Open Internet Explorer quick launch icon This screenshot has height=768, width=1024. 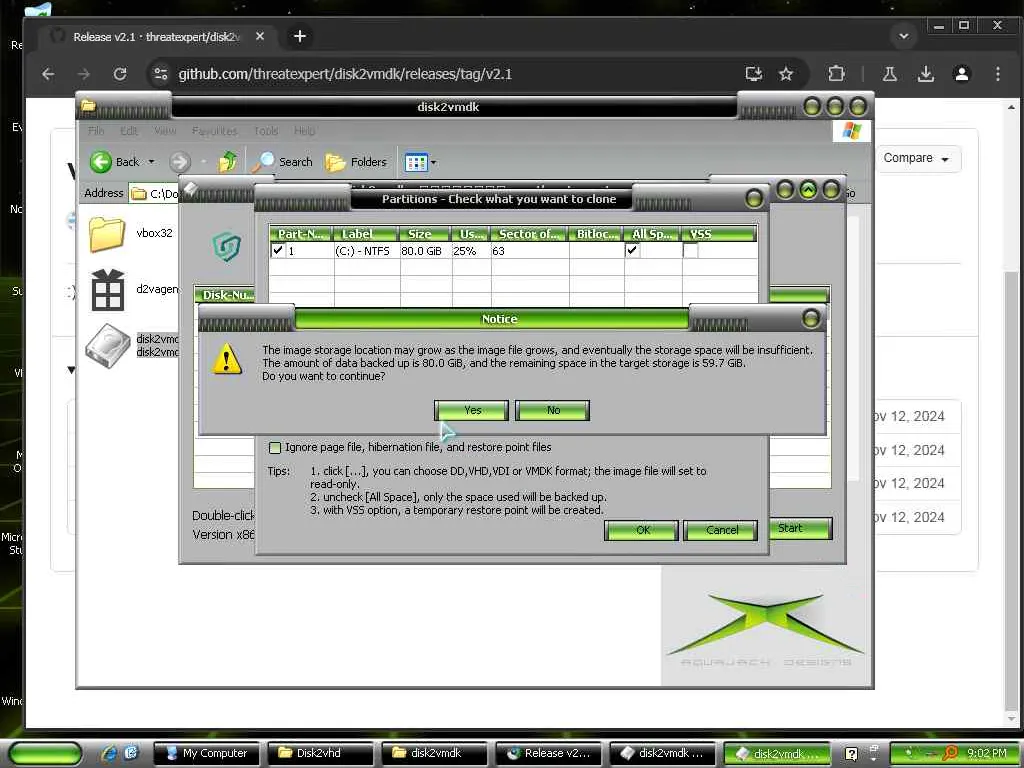pos(108,753)
